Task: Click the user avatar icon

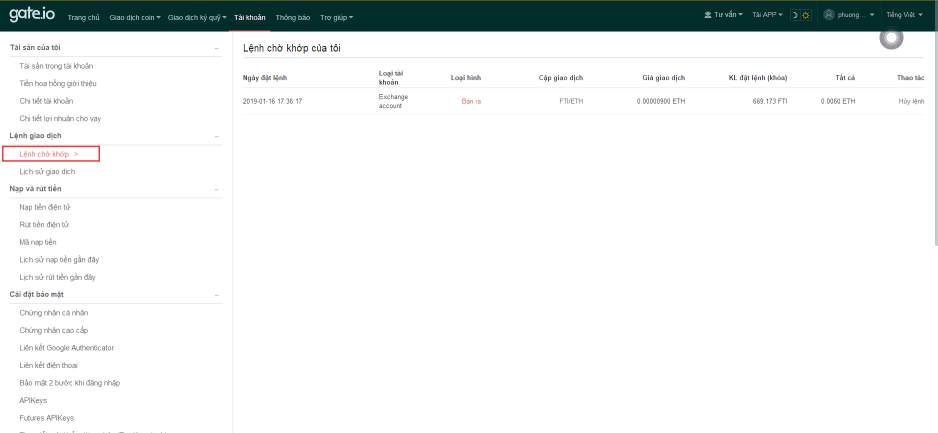Action: coord(829,15)
